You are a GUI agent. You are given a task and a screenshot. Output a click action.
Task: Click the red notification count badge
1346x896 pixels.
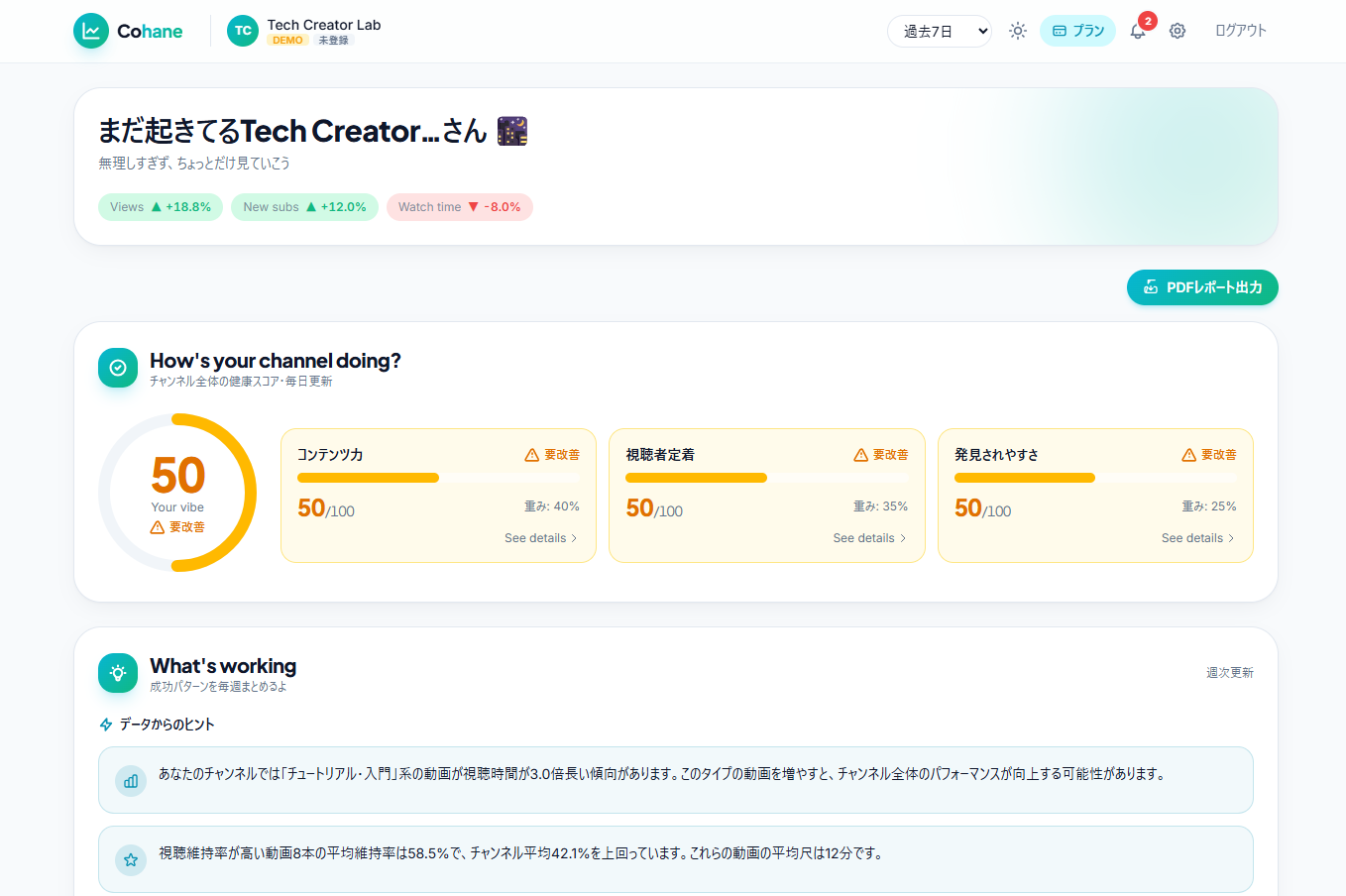coord(1148,21)
